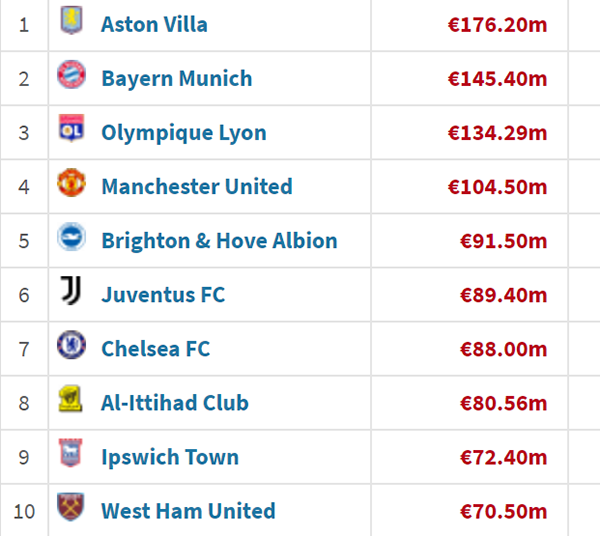This screenshot has width=600, height=536.
Task: Select Aston Villa's €176.20m expenditure value
Action: tap(497, 24)
